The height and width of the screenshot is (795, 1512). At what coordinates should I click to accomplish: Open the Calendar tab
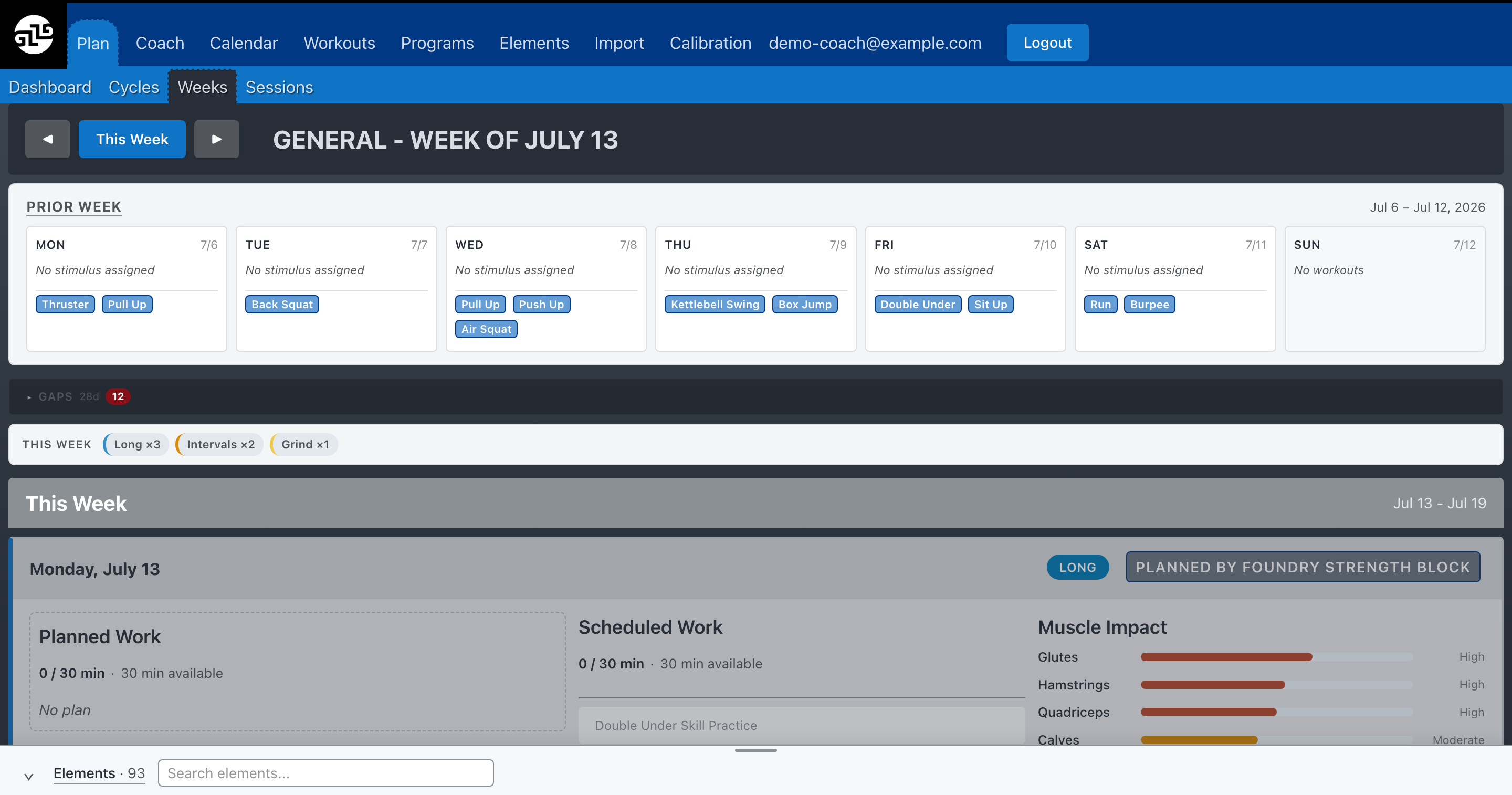[x=244, y=43]
